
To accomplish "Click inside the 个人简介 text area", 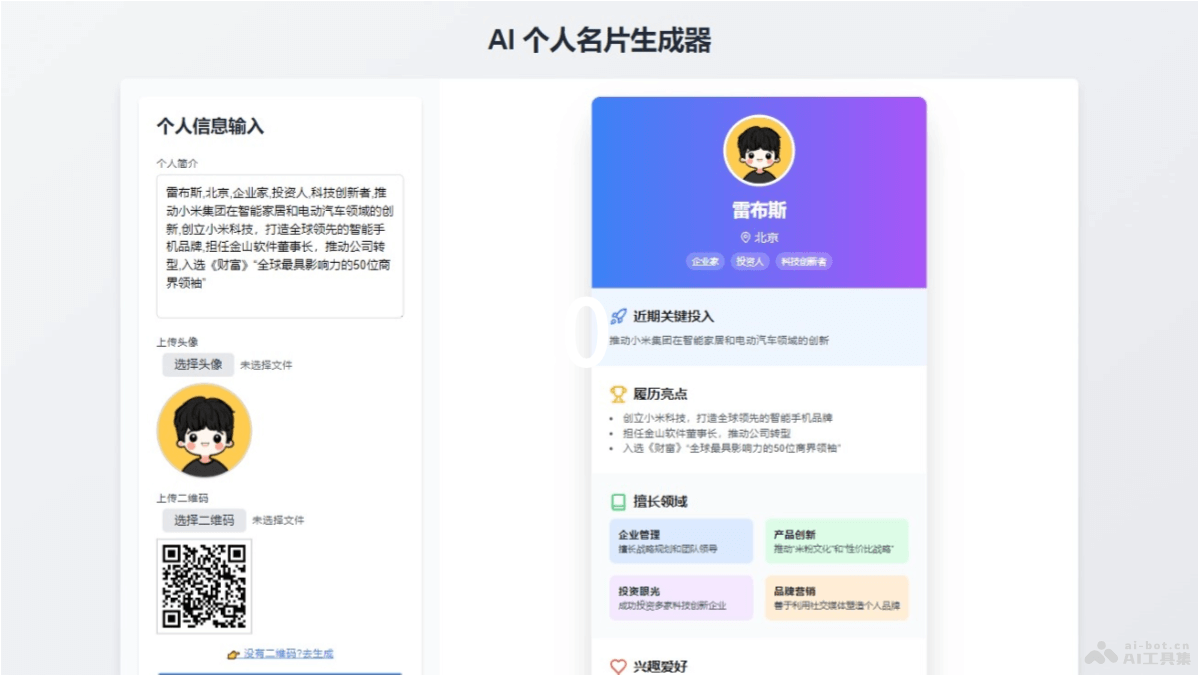I will pos(281,245).
